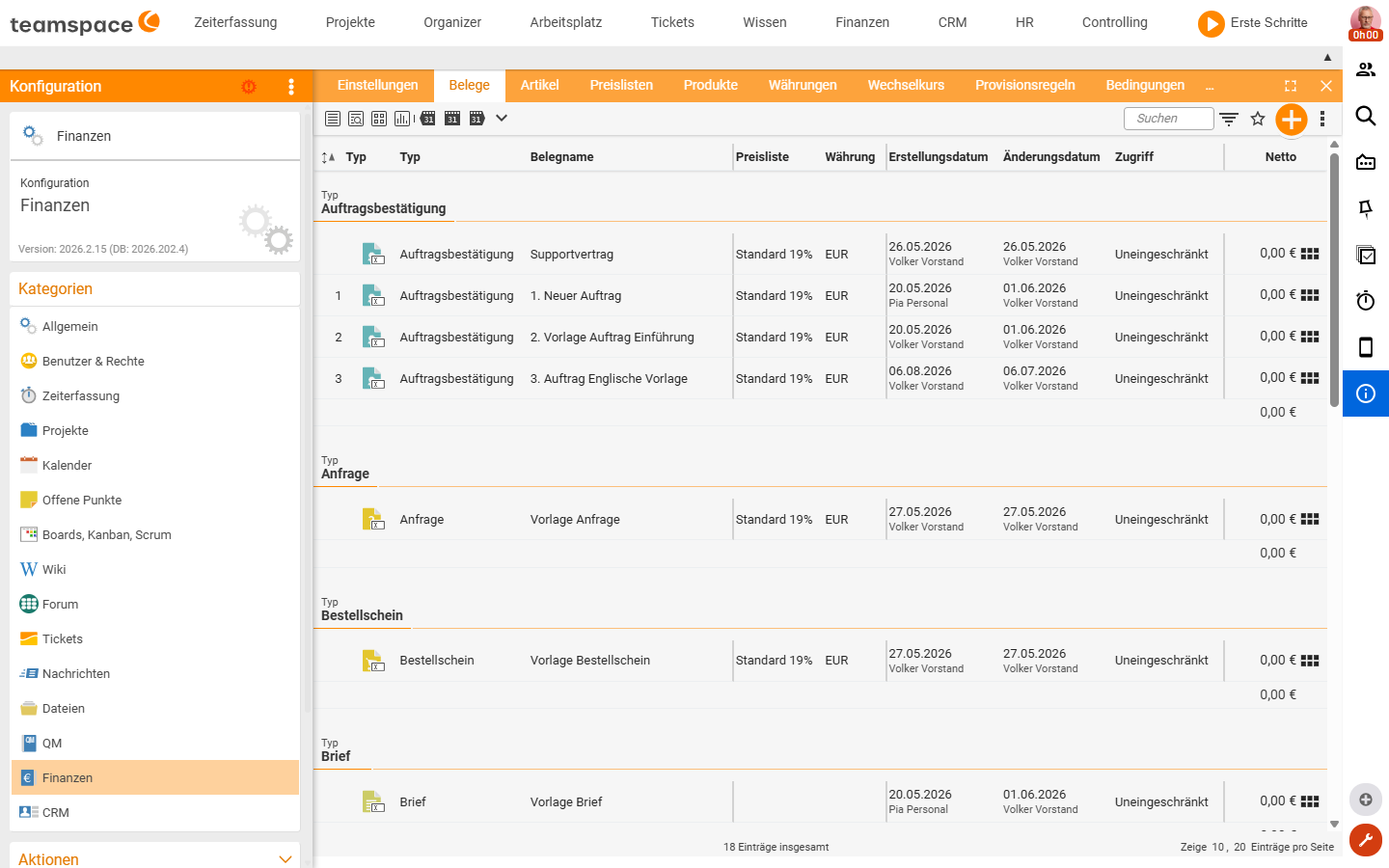Click the orange bug icon in Konfiguration header

[249, 87]
